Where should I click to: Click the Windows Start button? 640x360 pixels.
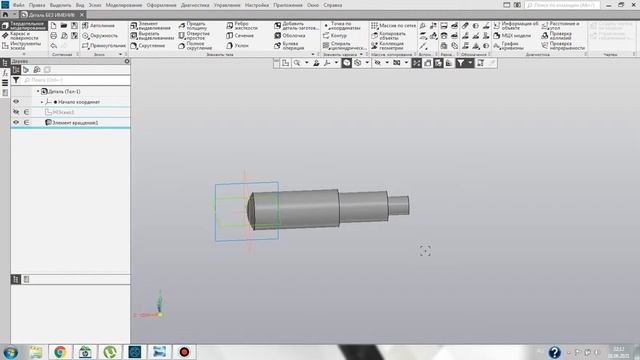click(11, 352)
